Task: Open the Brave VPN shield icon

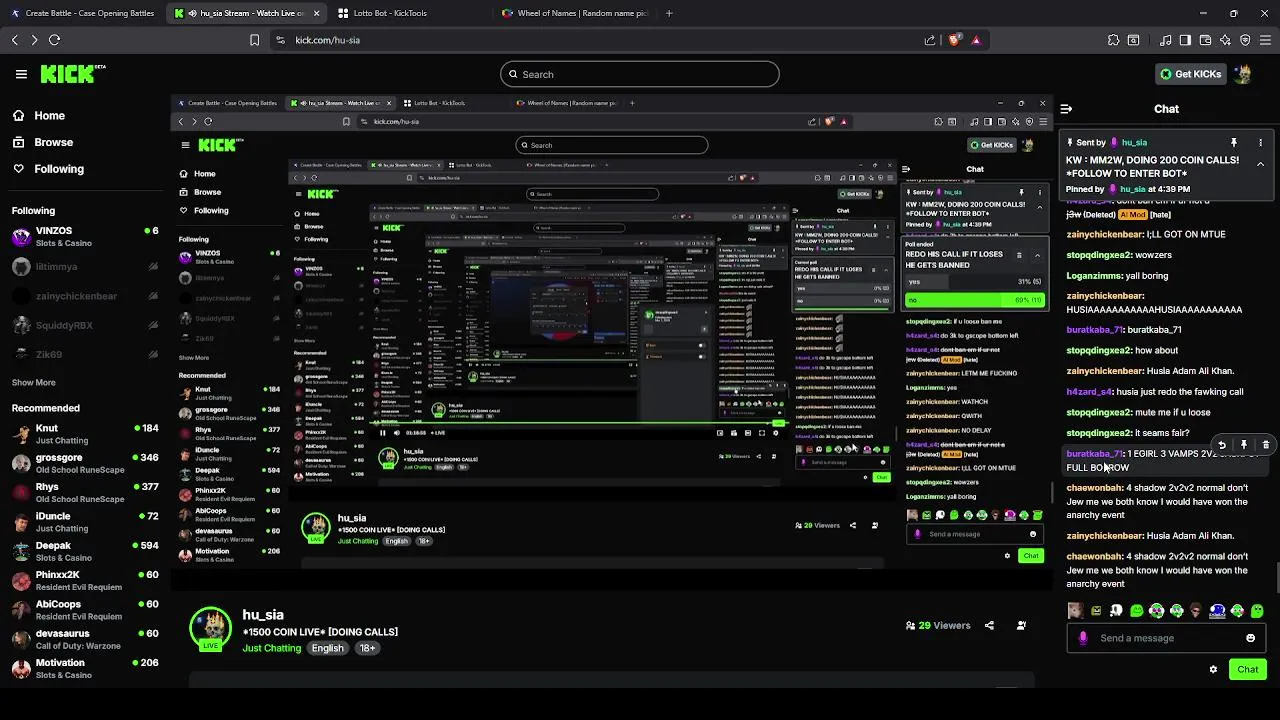Action: (1245, 40)
